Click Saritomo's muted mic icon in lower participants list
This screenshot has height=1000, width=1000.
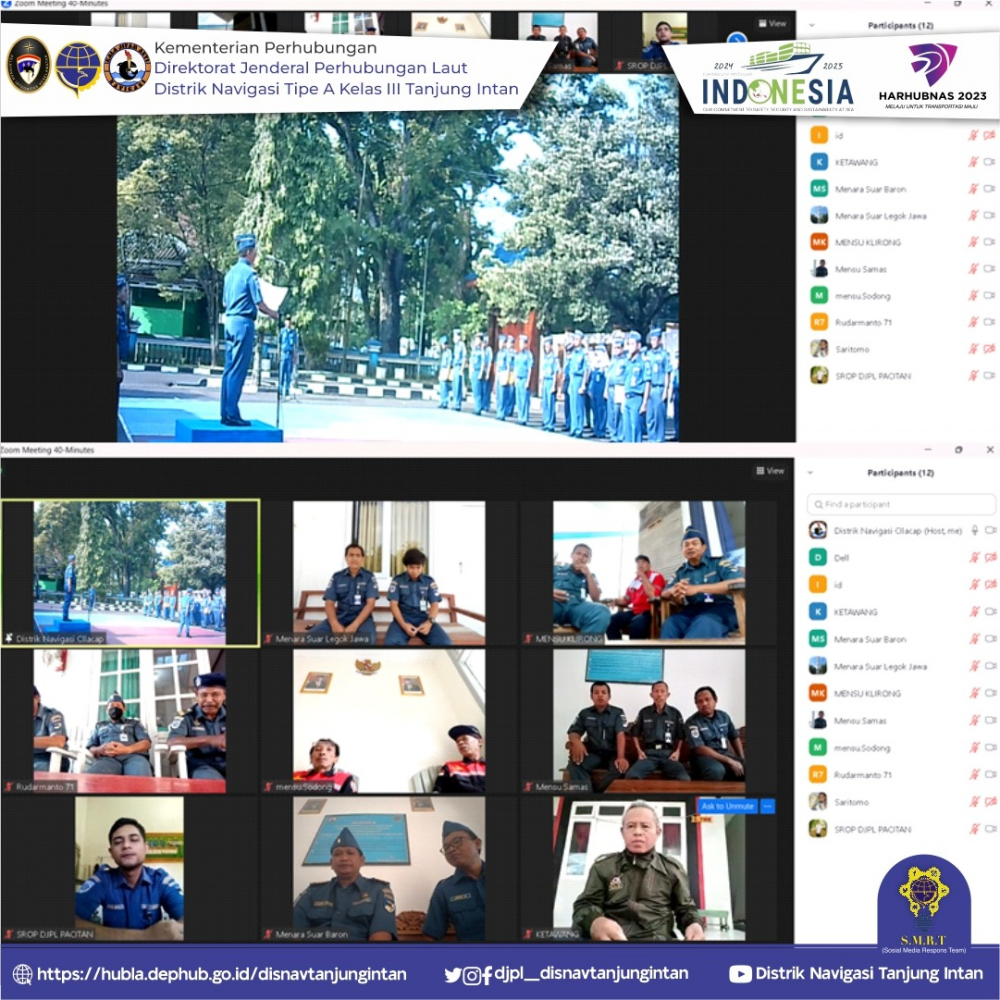click(974, 802)
